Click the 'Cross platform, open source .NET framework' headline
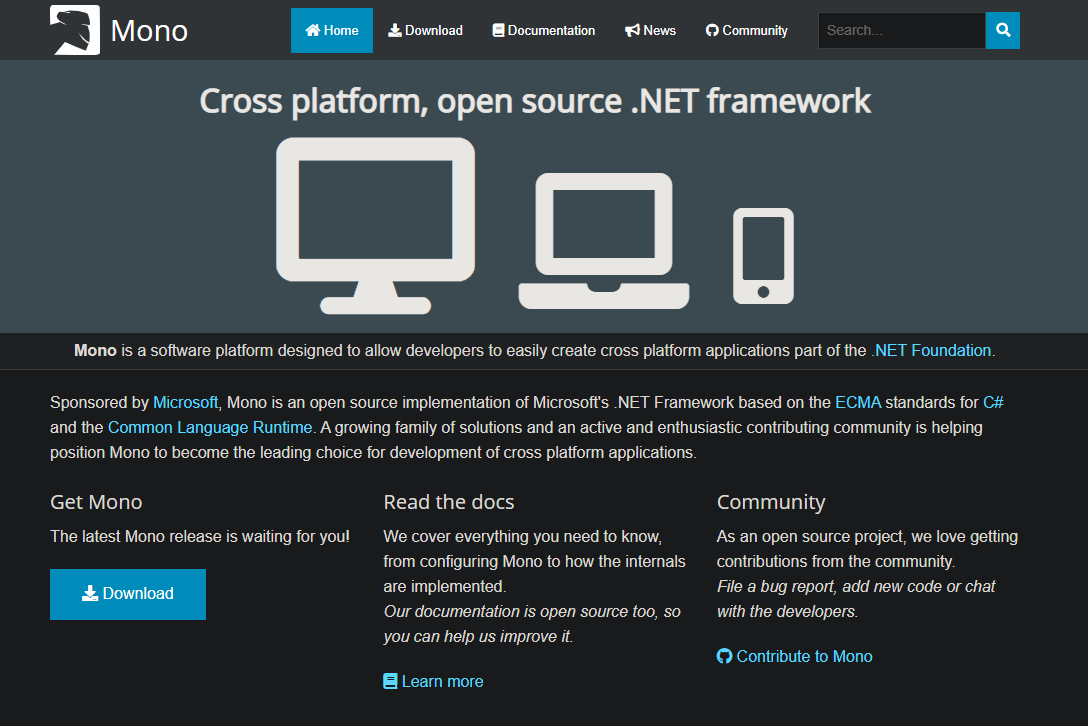 (535, 101)
